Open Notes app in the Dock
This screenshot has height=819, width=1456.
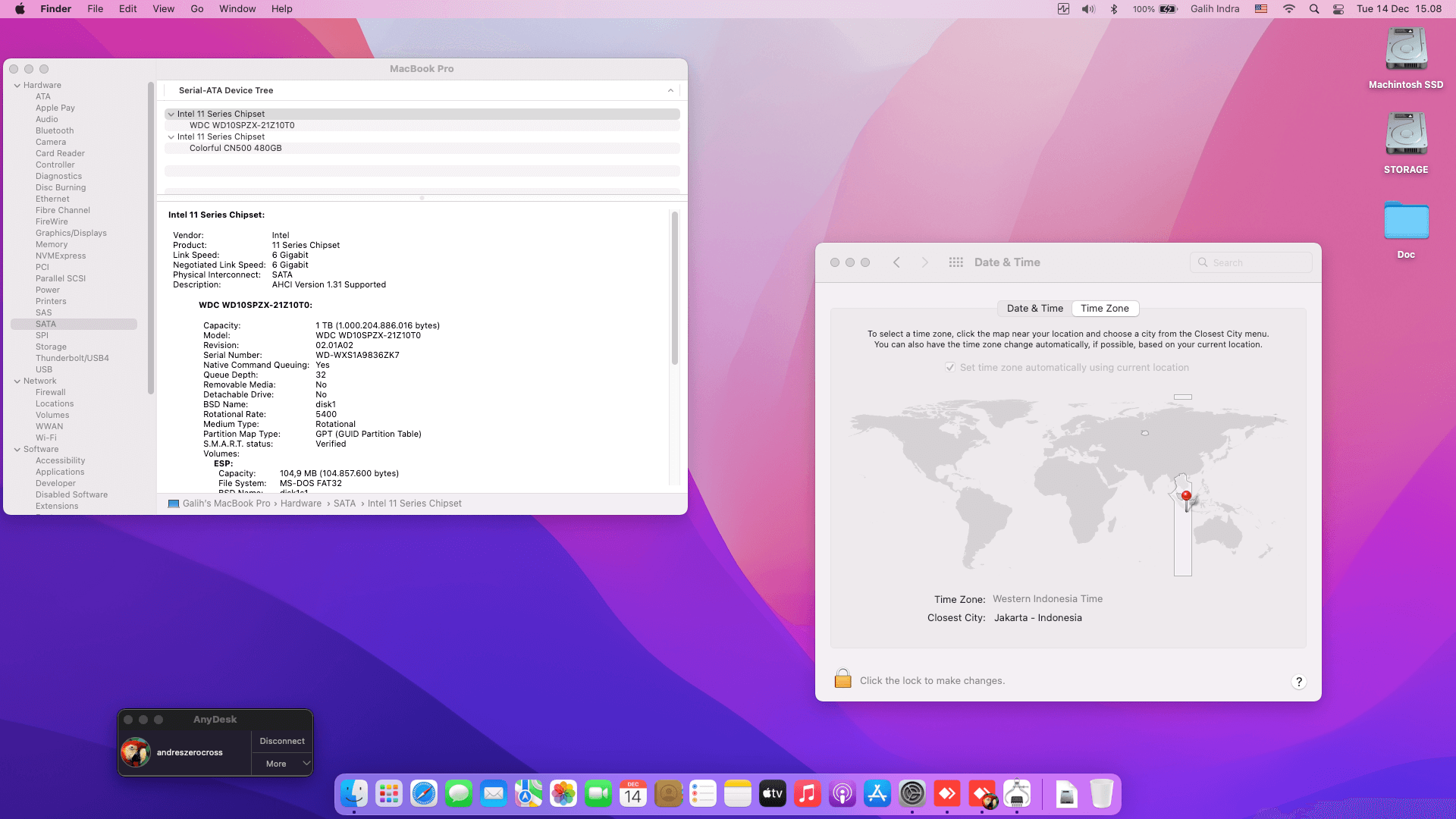pyautogui.click(x=738, y=794)
